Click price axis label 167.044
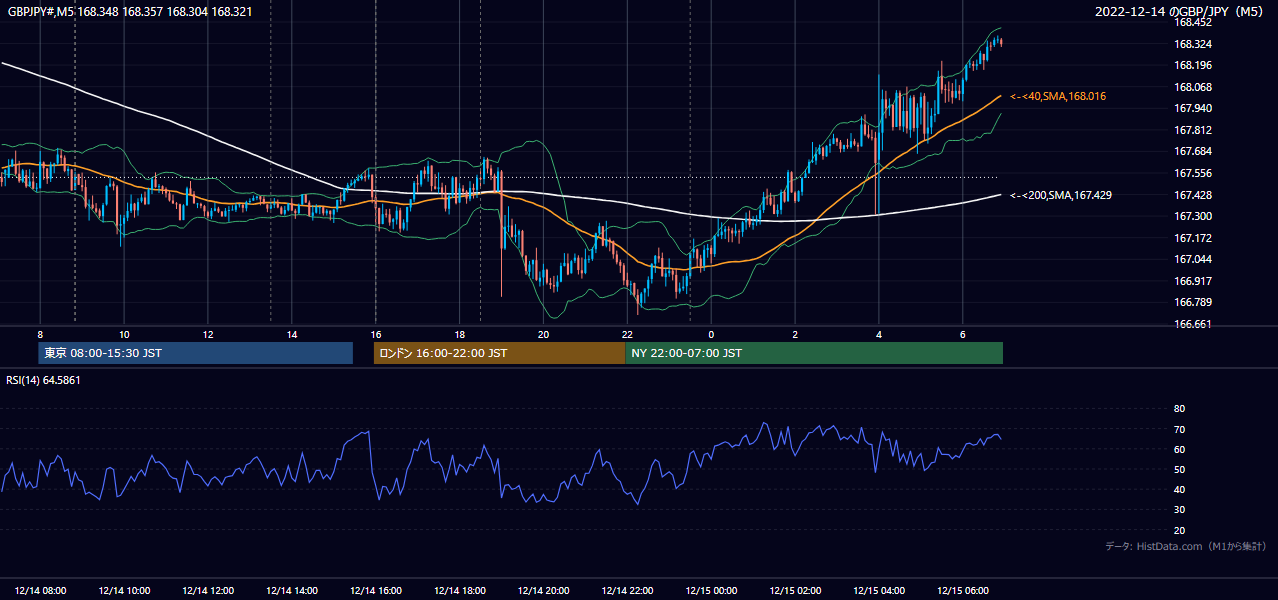This screenshot has height=600, width=1278. pyautogui.click(x=1192, y=259)
